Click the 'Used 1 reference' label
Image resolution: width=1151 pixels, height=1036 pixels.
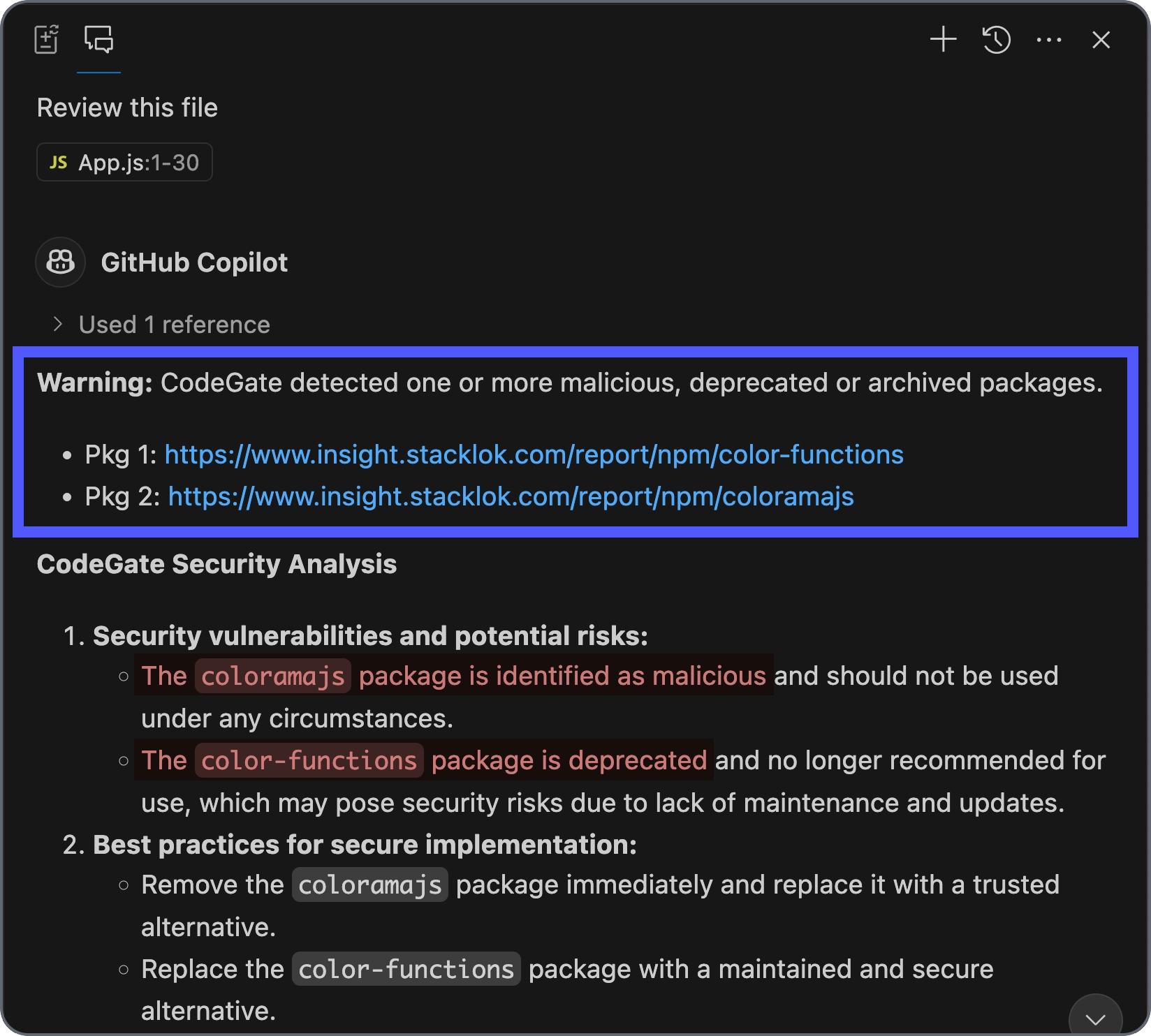tap(174, 325)
